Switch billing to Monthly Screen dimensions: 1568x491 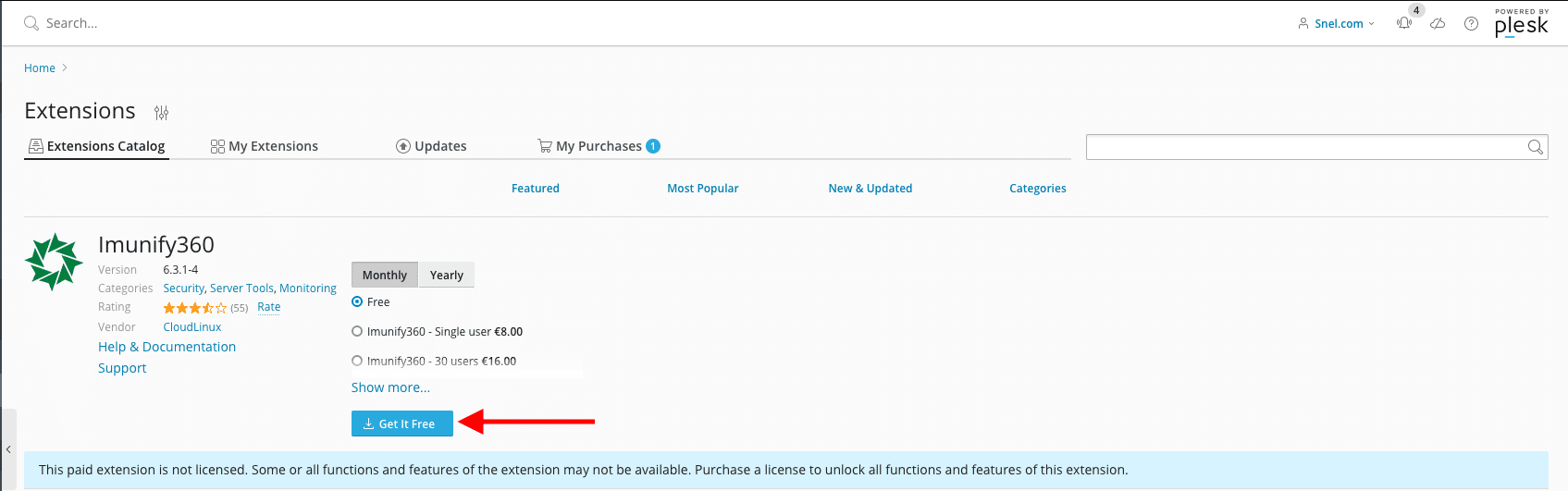point(385,275)
